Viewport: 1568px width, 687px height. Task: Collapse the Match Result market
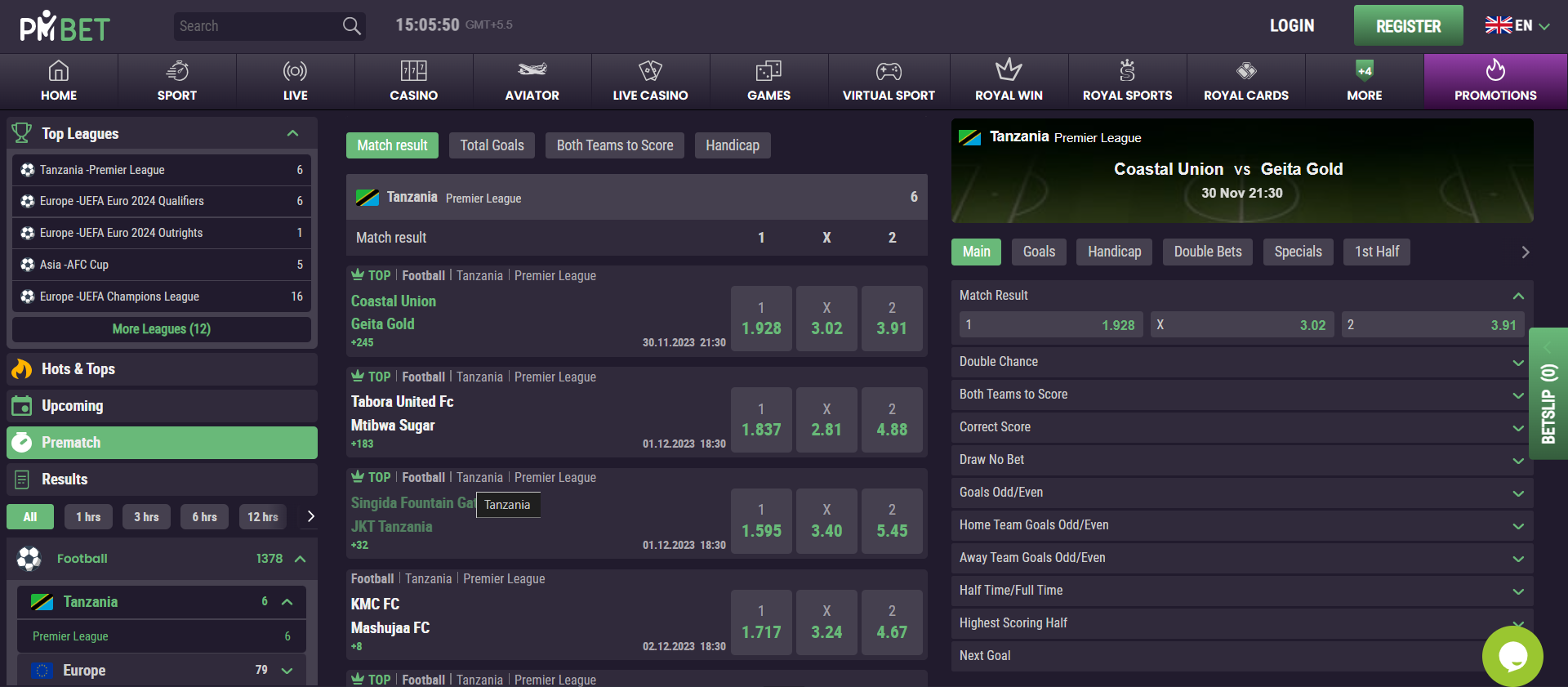(1518, 296)
